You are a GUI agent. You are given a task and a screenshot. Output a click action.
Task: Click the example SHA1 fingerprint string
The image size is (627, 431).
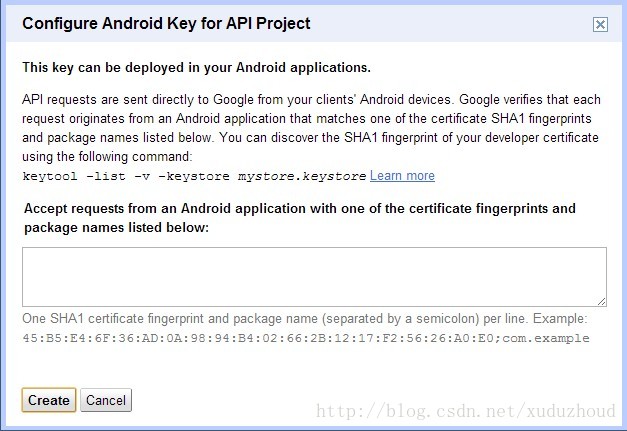tap(258, 338)
